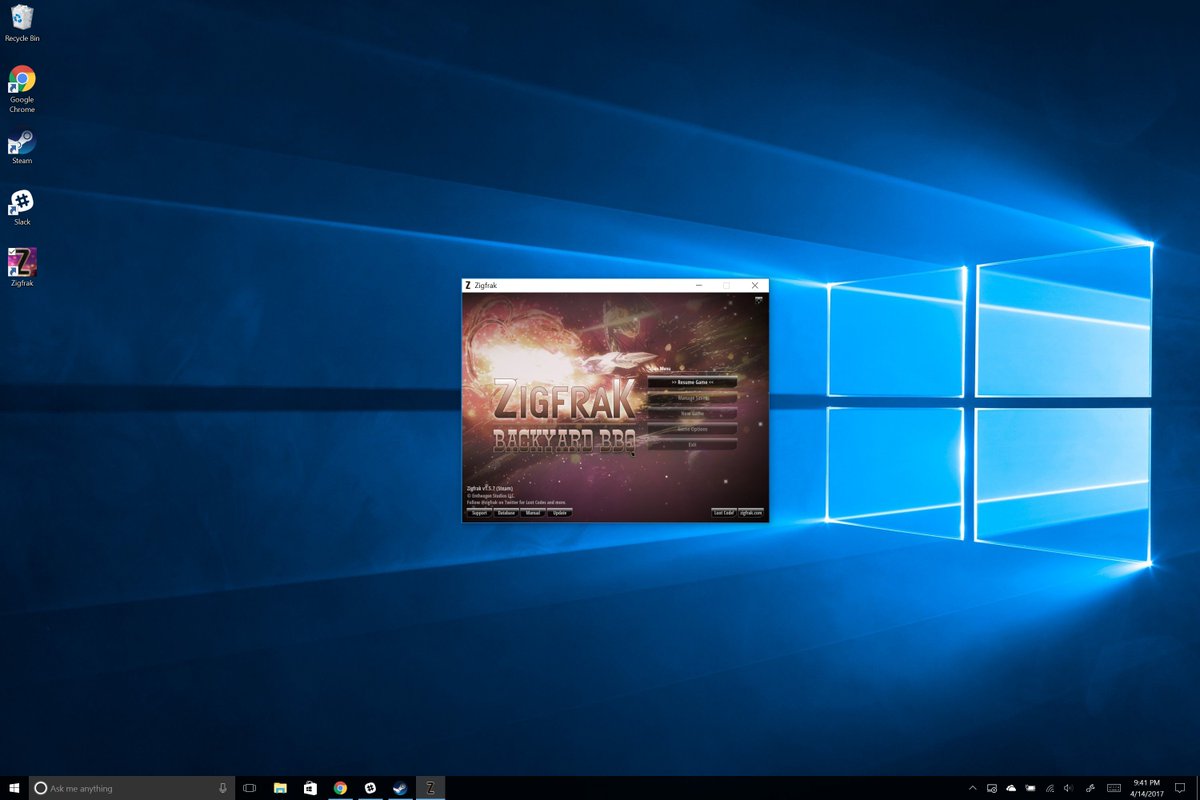1200x800 pixels.
Task: Select the Google Chrome desktop shortcut
Action: (x=22, y=89)
